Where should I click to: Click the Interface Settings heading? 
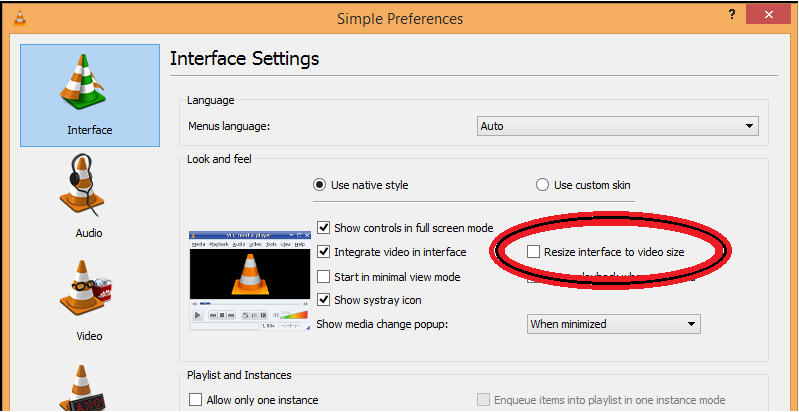(x=245, y=58)
